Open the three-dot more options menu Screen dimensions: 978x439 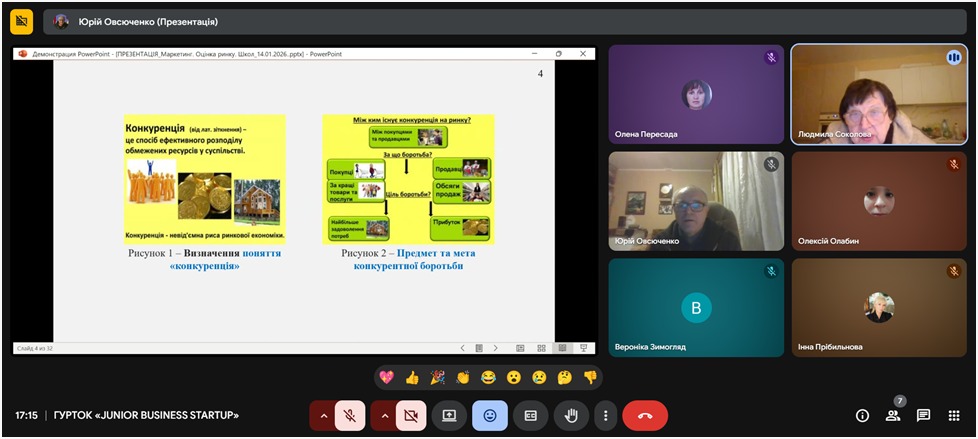click(604, 415)
